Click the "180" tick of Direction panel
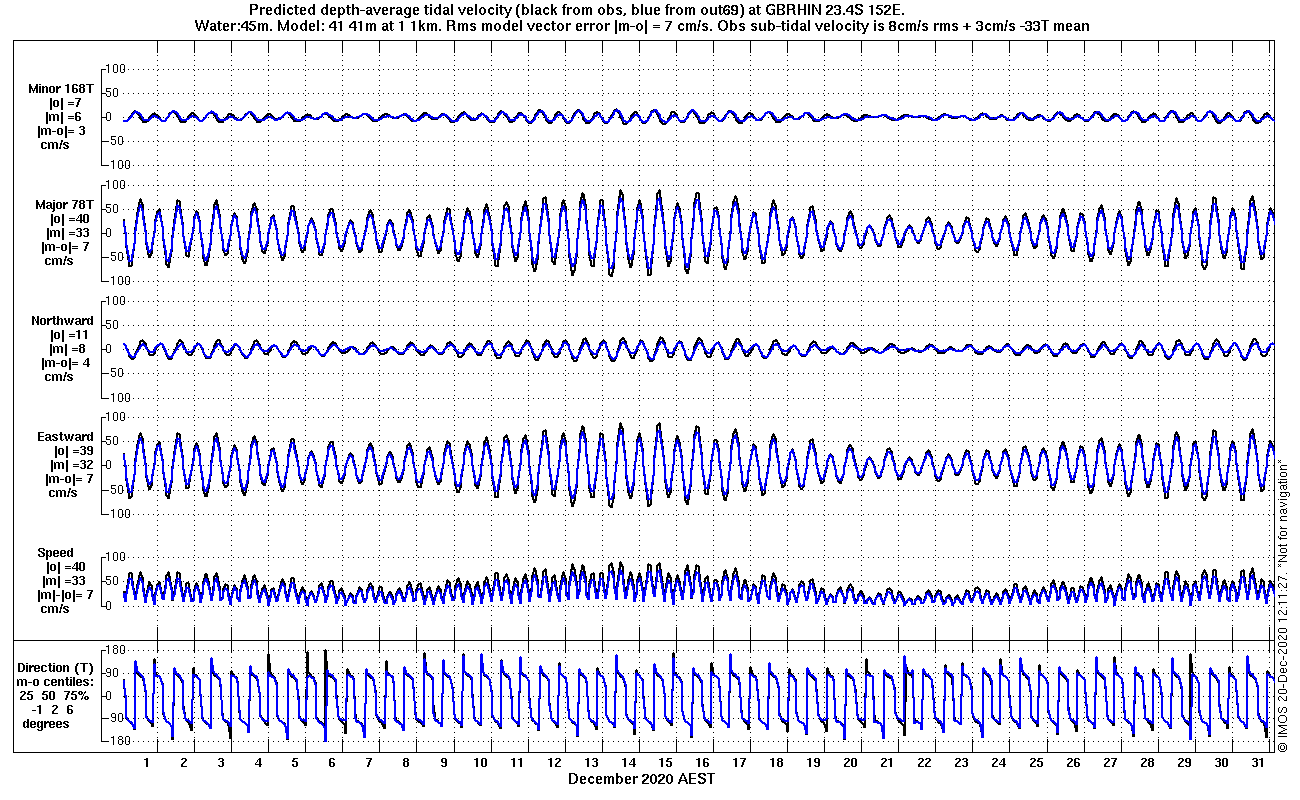1300x800 pixels. 113,650
